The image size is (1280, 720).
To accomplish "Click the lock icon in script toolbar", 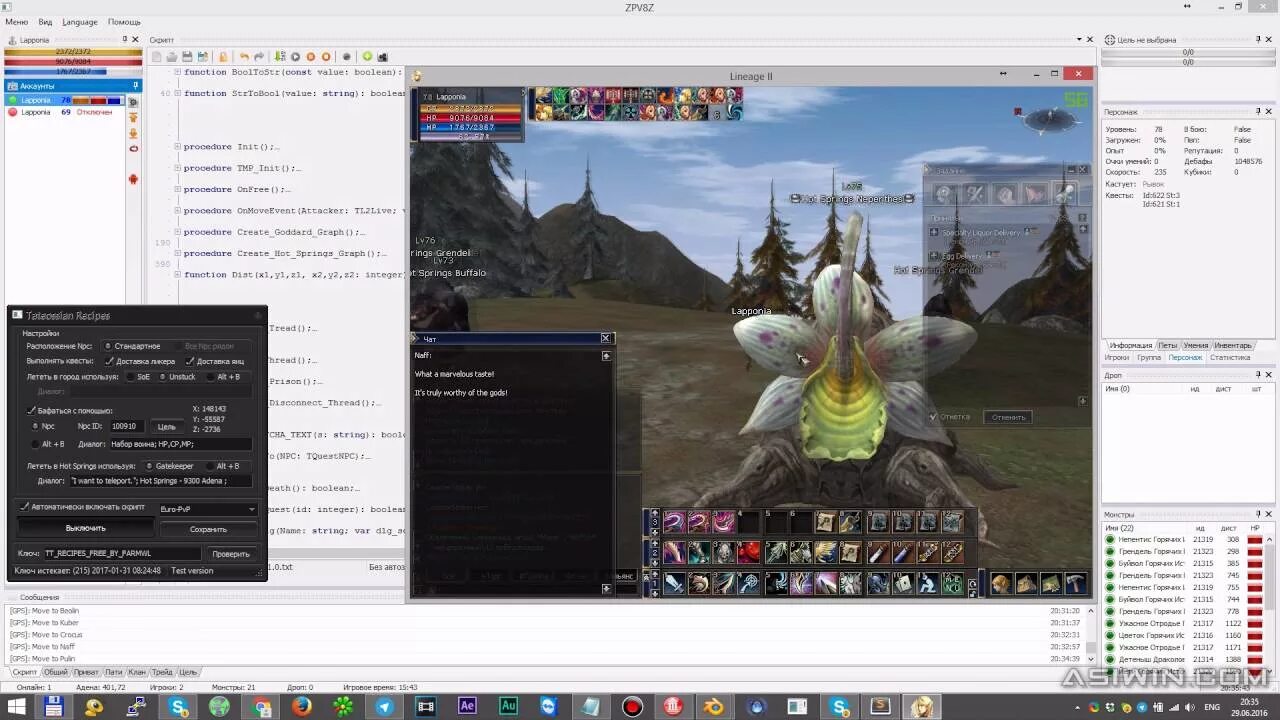I will [x=223, y=57].
